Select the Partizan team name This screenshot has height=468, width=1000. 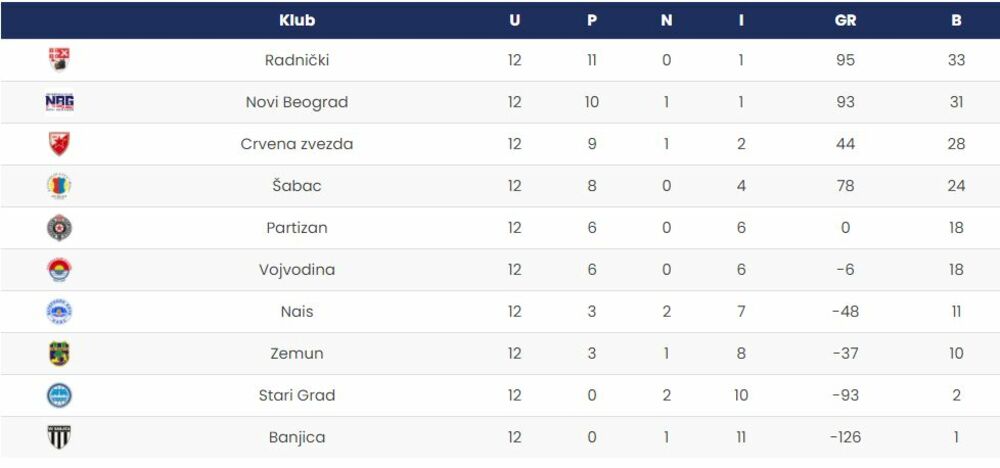coord(297,228)
